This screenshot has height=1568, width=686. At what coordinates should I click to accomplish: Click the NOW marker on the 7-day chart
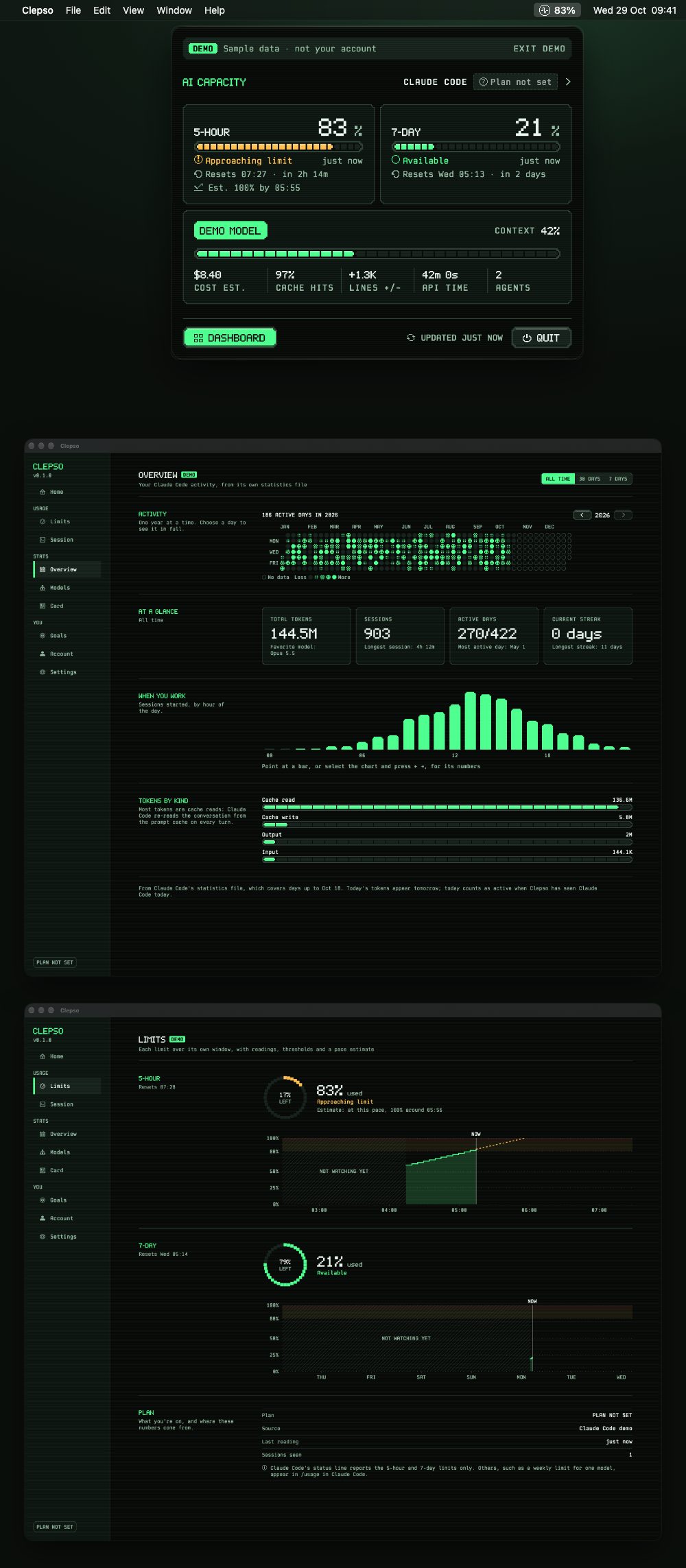point(532,1301)
